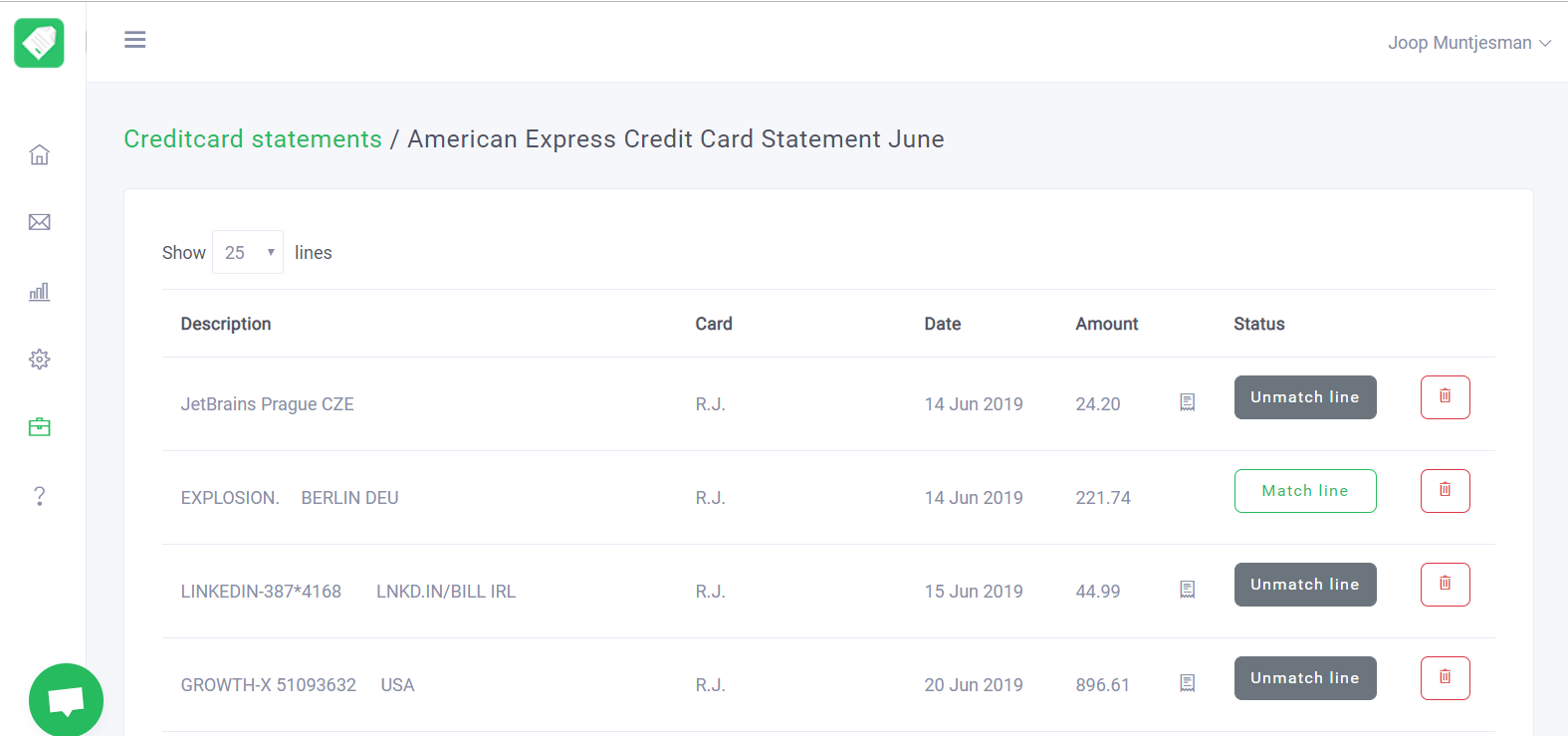This screenshot has height=736, width=1568.
Task: View receipt icon for LINKEDIN line
Action: pos(1187,590)
